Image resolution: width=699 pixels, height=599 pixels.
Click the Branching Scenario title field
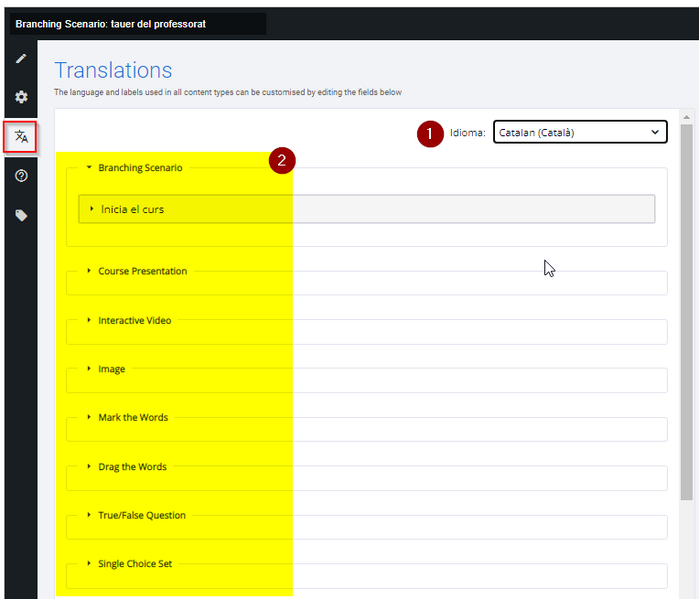point(138,24)
